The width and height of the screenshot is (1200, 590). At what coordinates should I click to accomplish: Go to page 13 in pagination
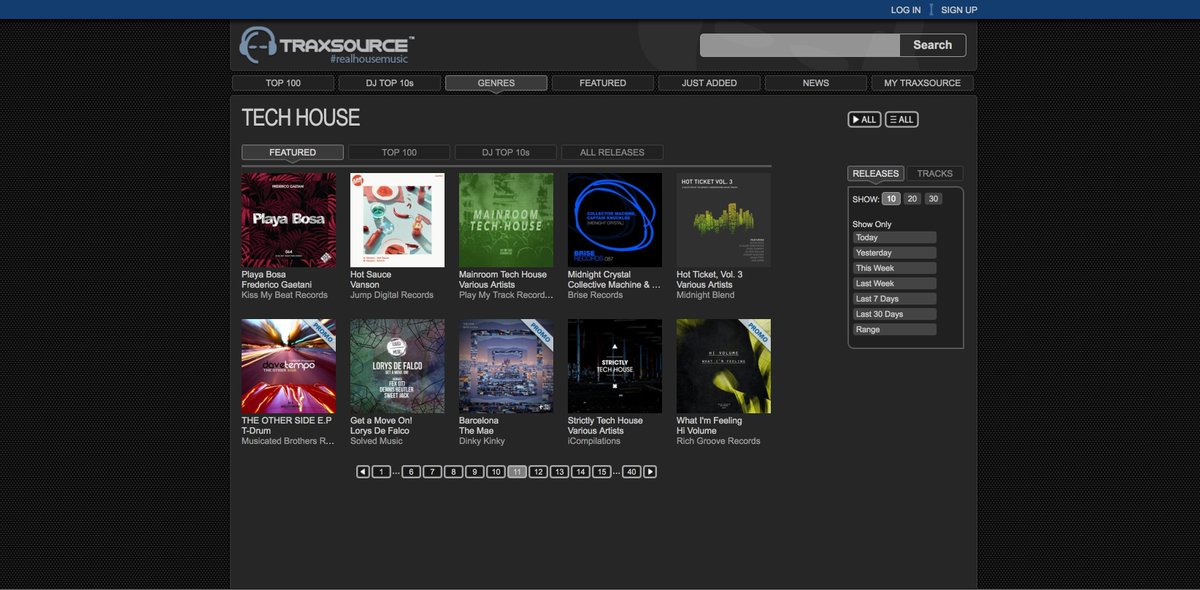(x=559, y=472)
